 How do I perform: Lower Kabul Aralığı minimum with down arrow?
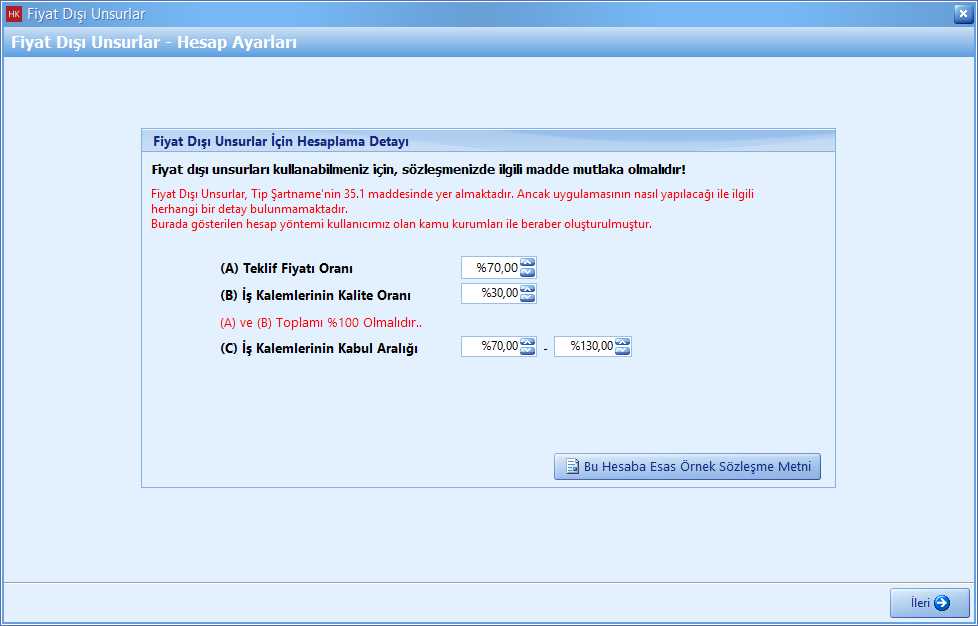point(528,351)
